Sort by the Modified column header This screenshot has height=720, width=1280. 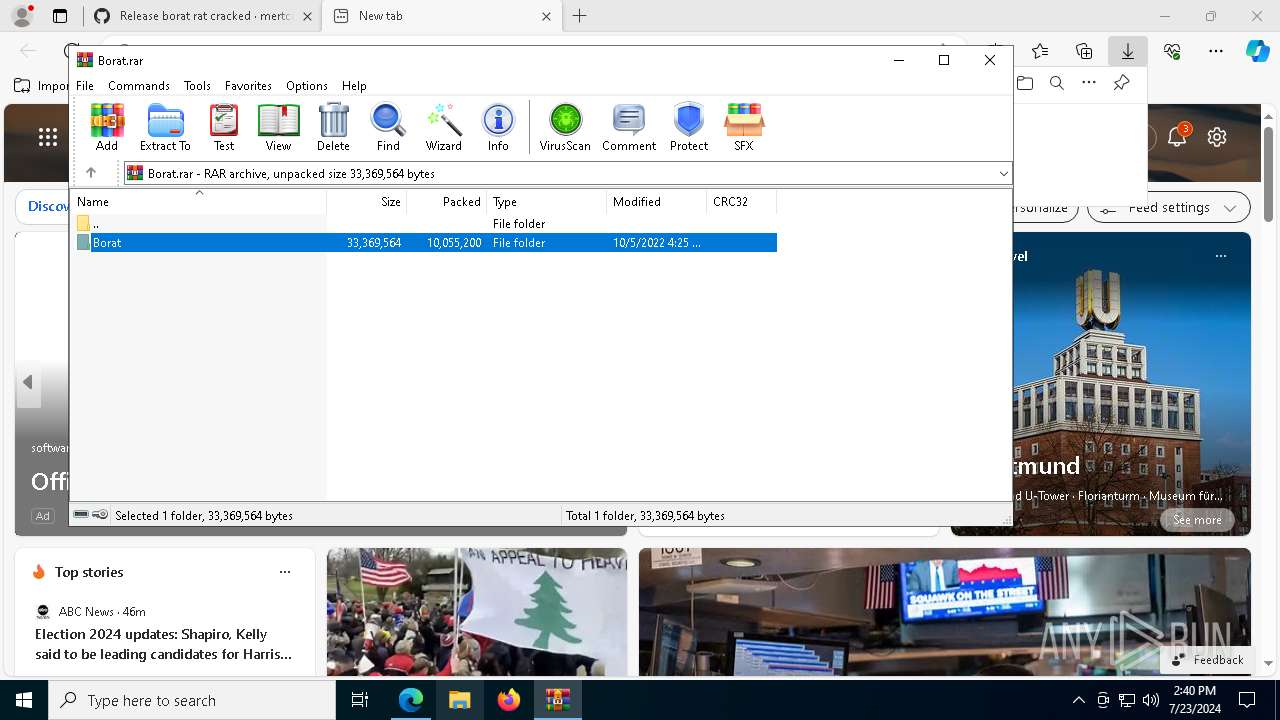coord(657,202)
